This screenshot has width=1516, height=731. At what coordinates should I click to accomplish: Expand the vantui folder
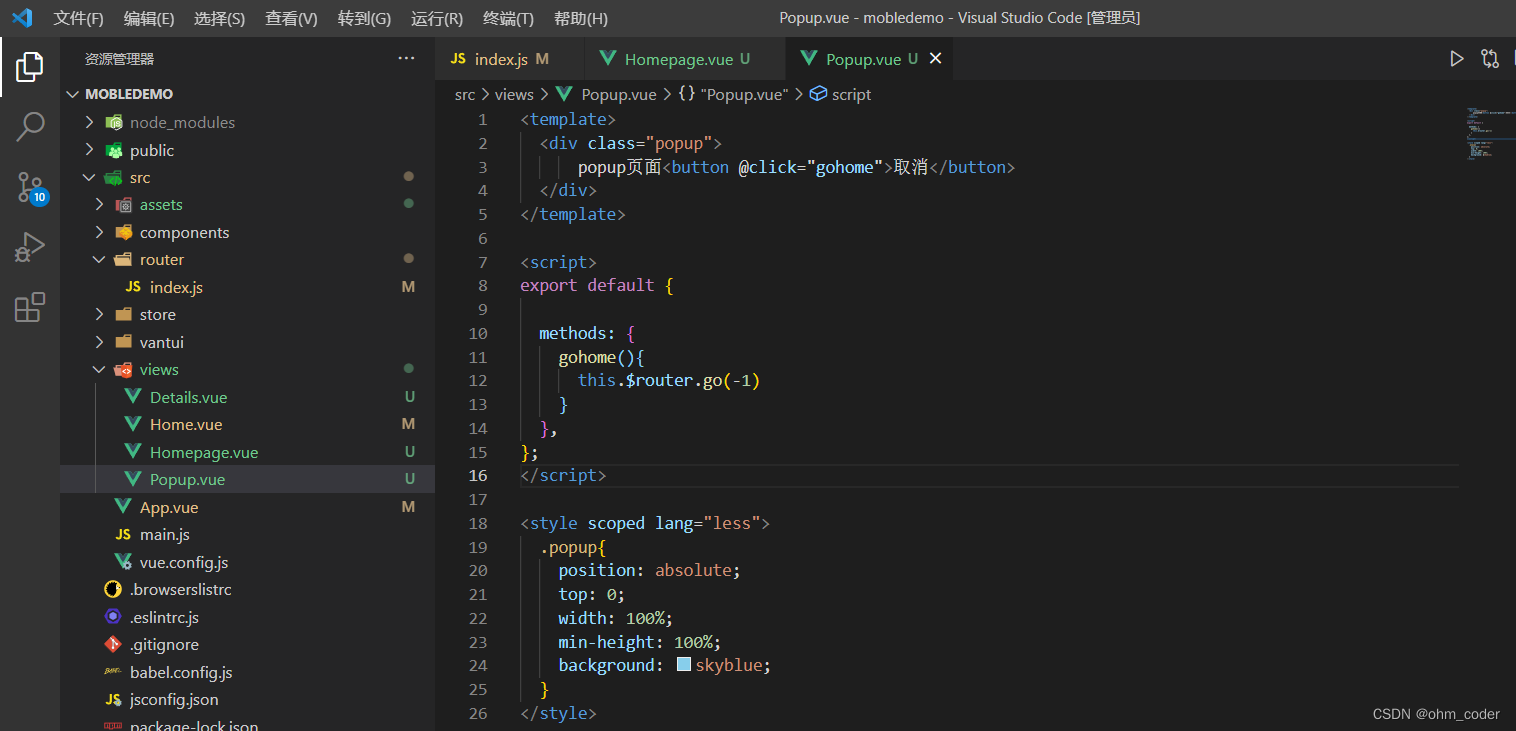(x=99, y=342)
